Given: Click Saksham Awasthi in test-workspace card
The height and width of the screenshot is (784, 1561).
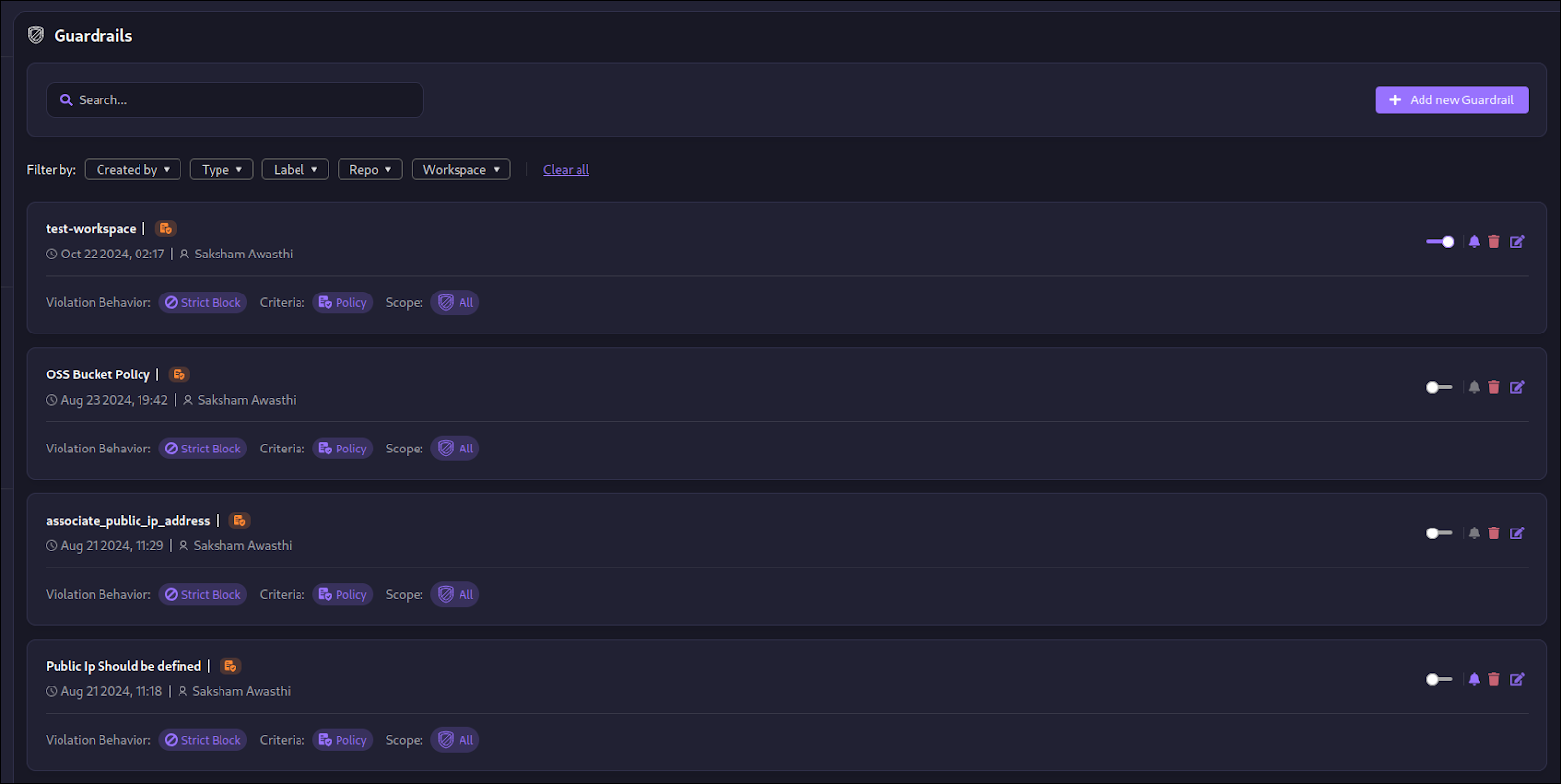Looking at the screenshot, I should pos(244,254).
